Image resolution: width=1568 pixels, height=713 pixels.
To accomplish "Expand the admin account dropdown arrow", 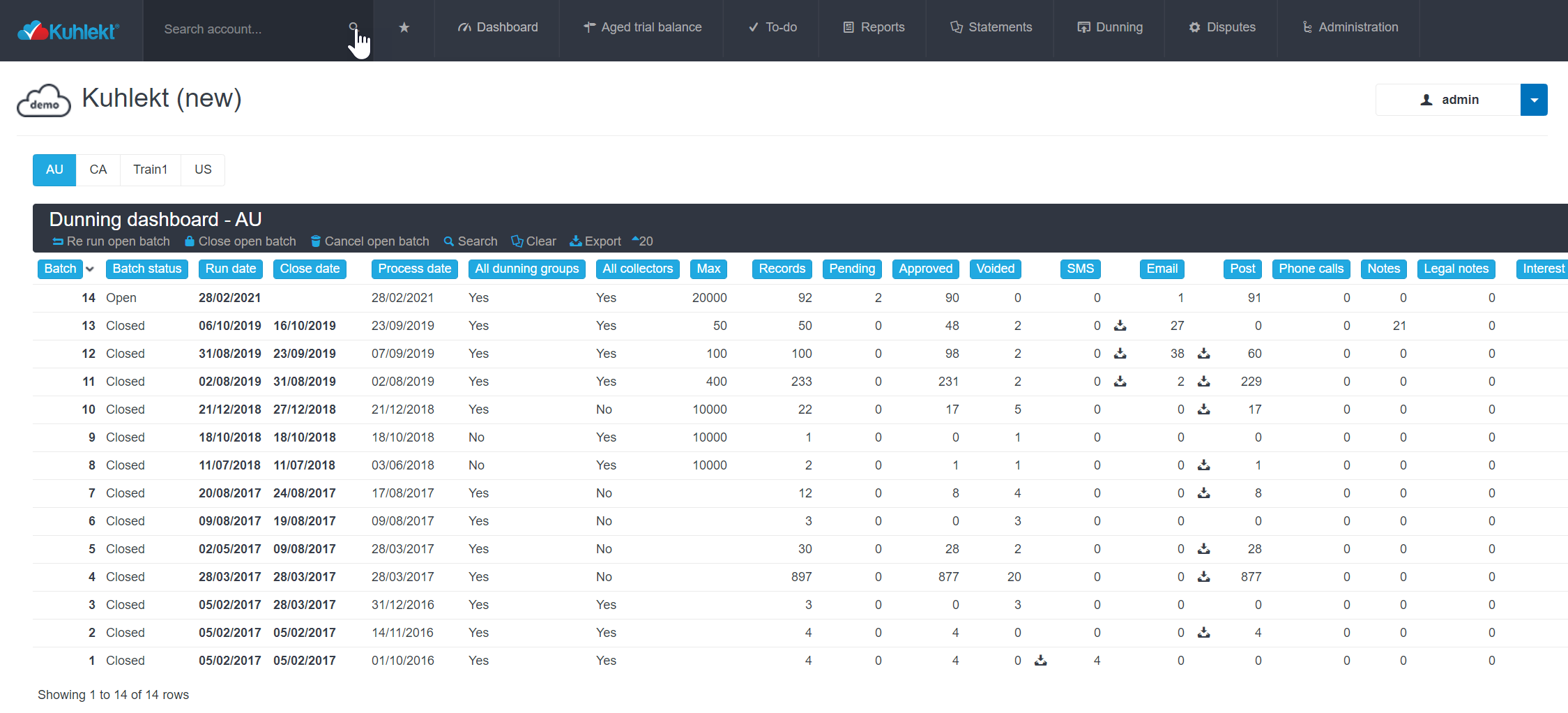I will coord(1533,99).
